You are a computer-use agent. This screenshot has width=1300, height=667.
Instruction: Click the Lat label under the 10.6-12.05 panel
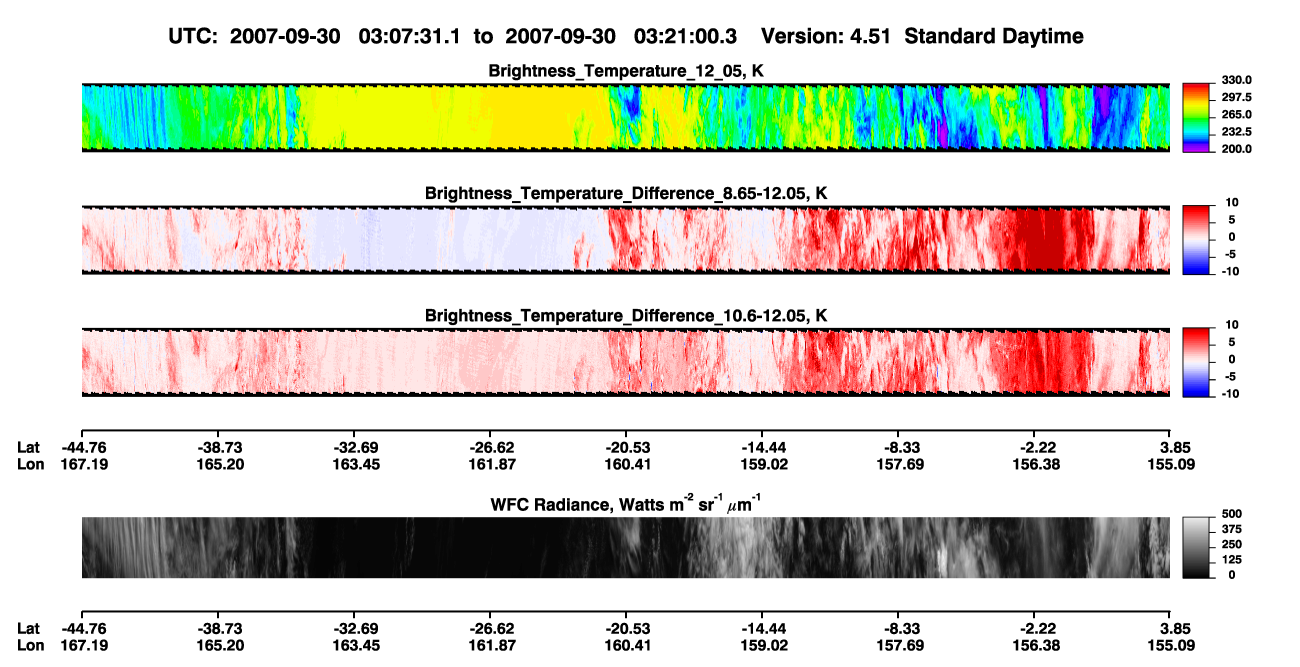click(28, 448)
